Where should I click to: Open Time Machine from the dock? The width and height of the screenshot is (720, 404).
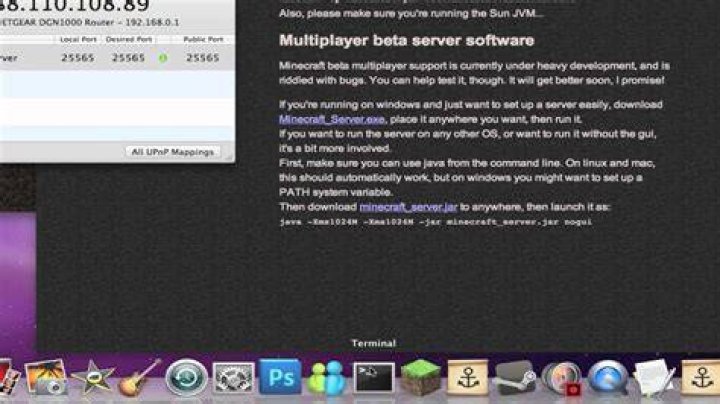pos(186,377)
